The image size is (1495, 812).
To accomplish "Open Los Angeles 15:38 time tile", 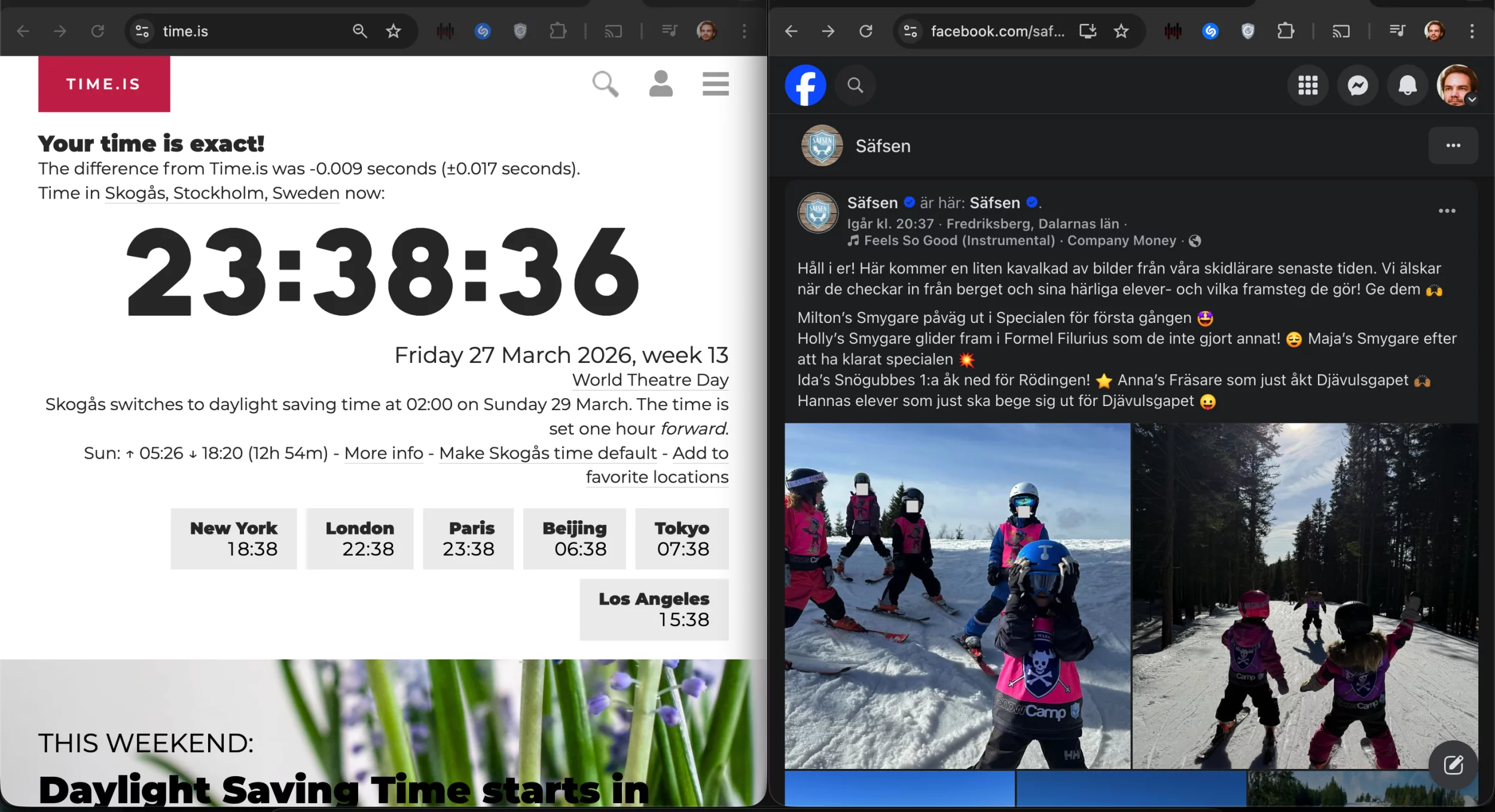I will click(654, 609).
